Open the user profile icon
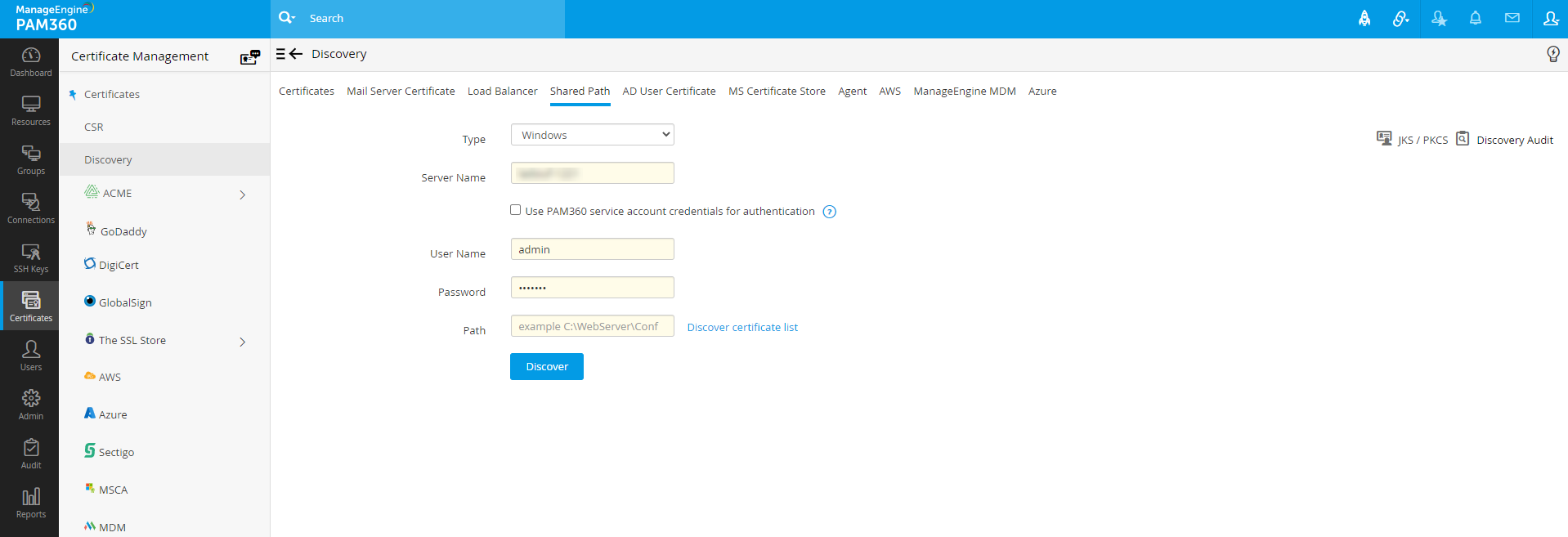1568x537 pixels. pos(1551,18)
